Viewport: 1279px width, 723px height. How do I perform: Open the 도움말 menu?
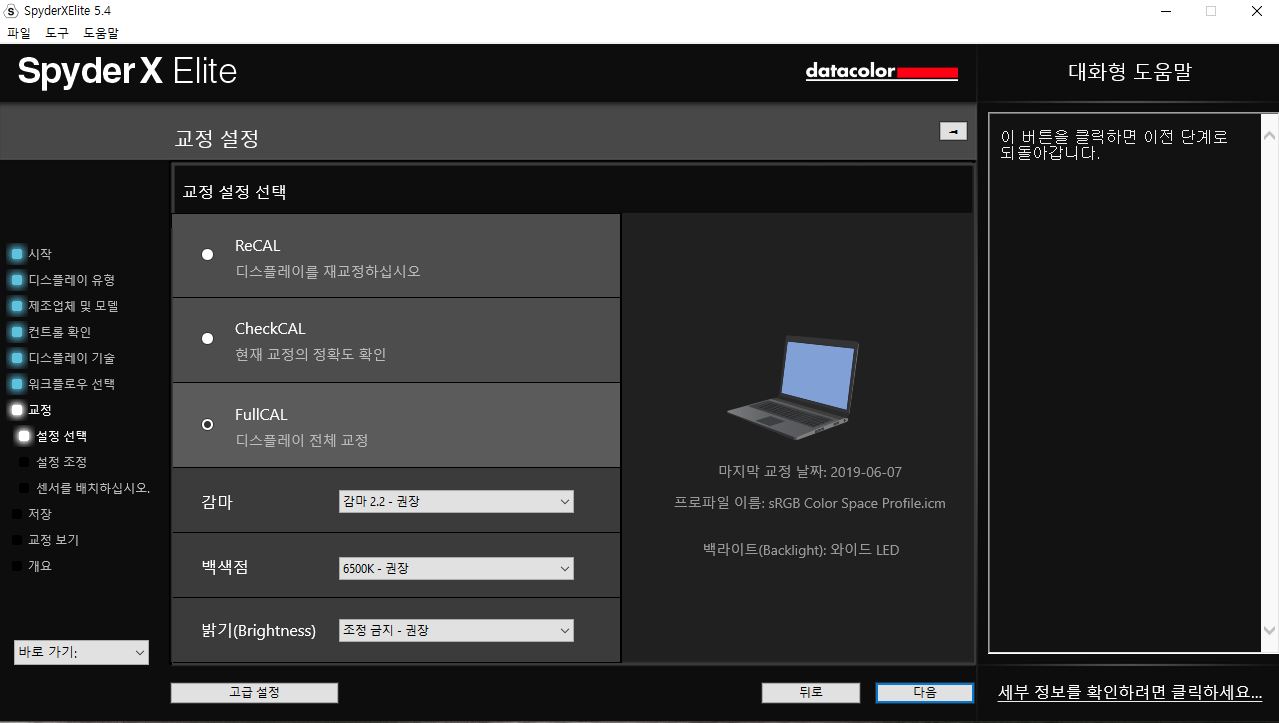[101, 33]
